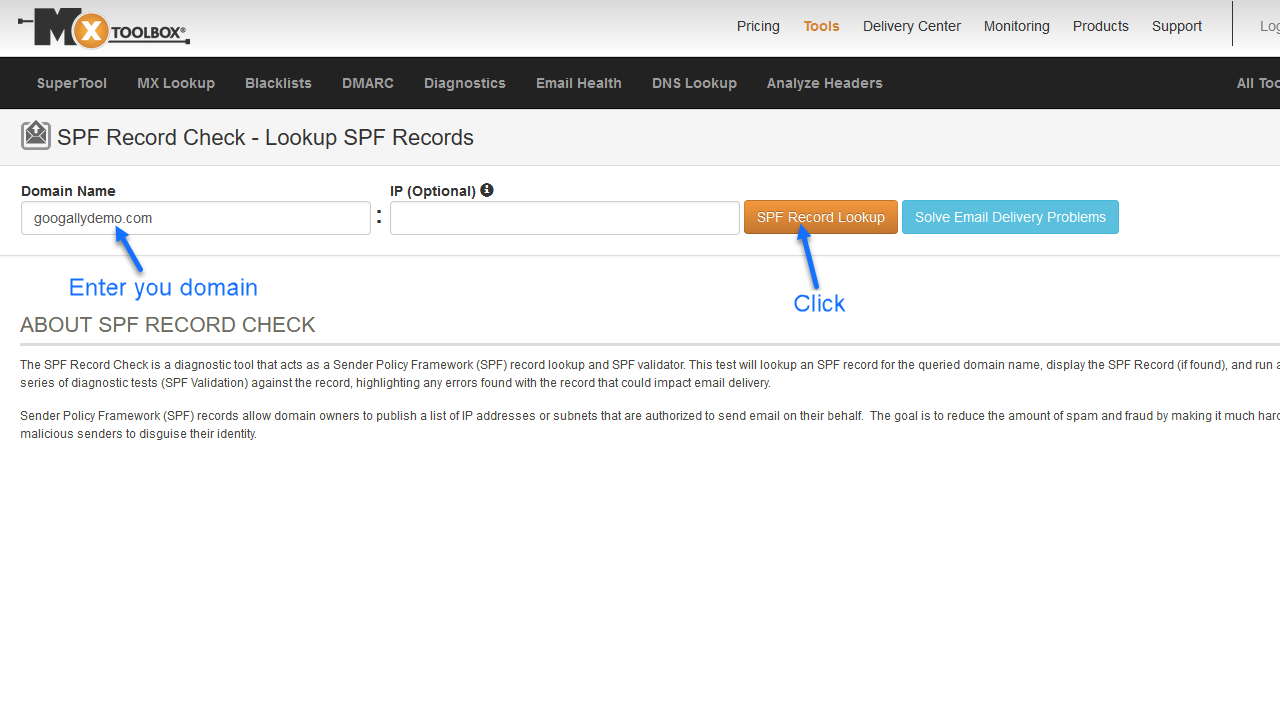Screen dimensions: 1280x720
Task: Focus the Domain Name input field
Action: [196, 218]
